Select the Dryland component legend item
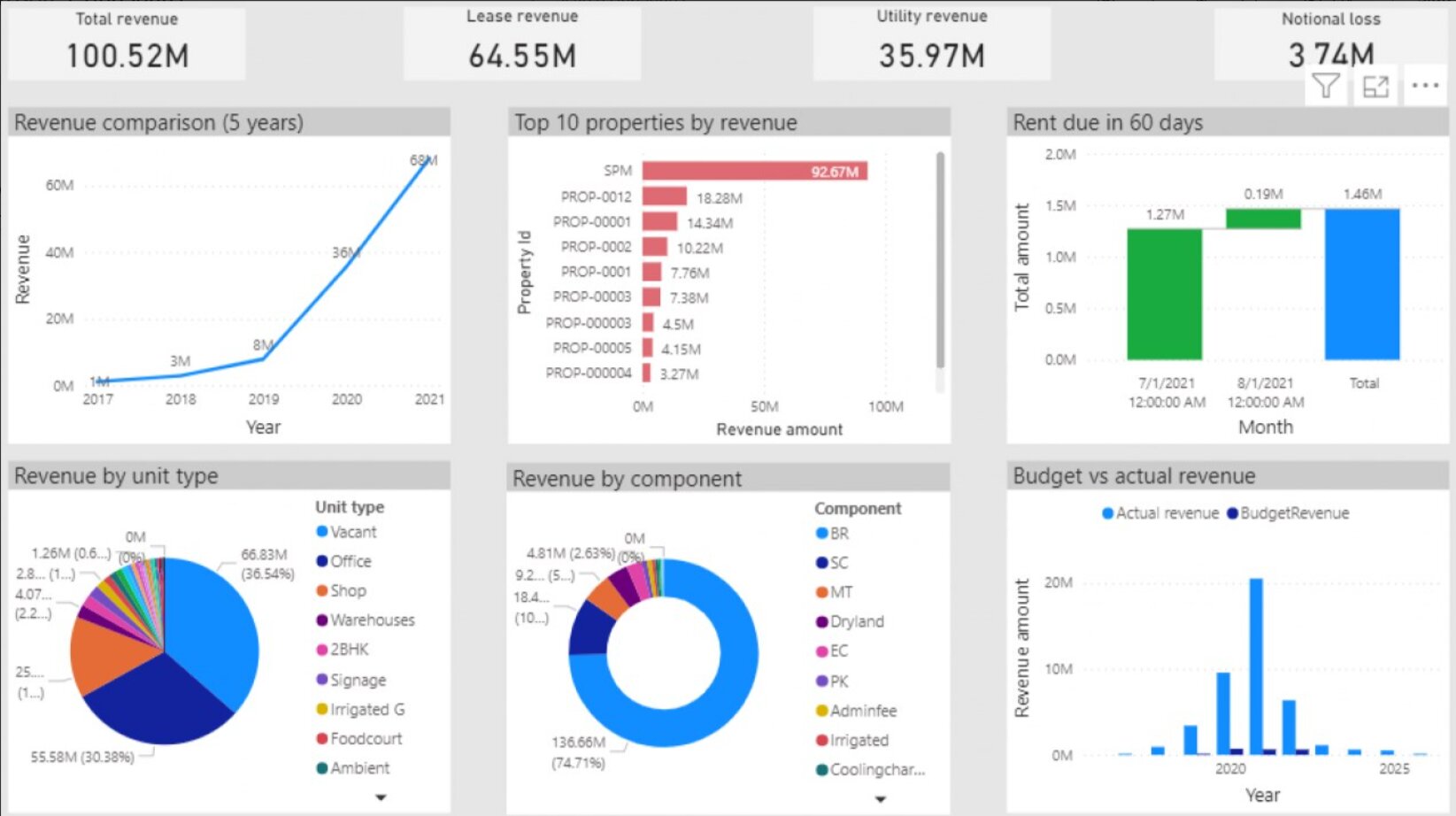Viewport: 1456px width, 816px height. [x=856, y=621]
